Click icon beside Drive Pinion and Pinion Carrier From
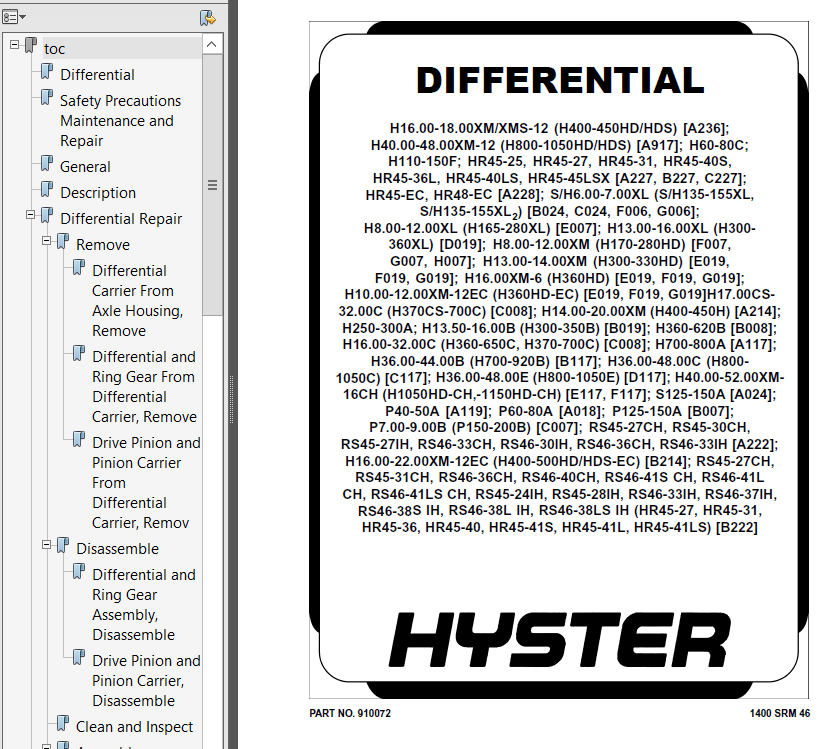Image resolution: width=840 pixels, height=749 pixels. click(79, 439)
